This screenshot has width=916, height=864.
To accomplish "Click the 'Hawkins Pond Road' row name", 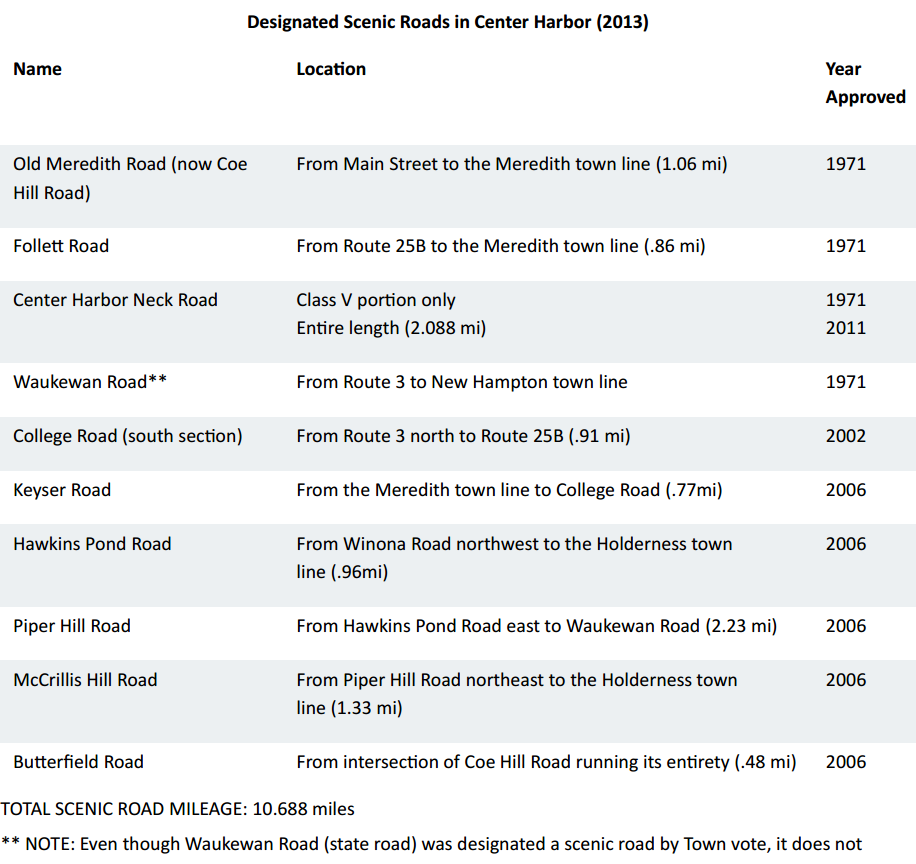I will 92,544.
